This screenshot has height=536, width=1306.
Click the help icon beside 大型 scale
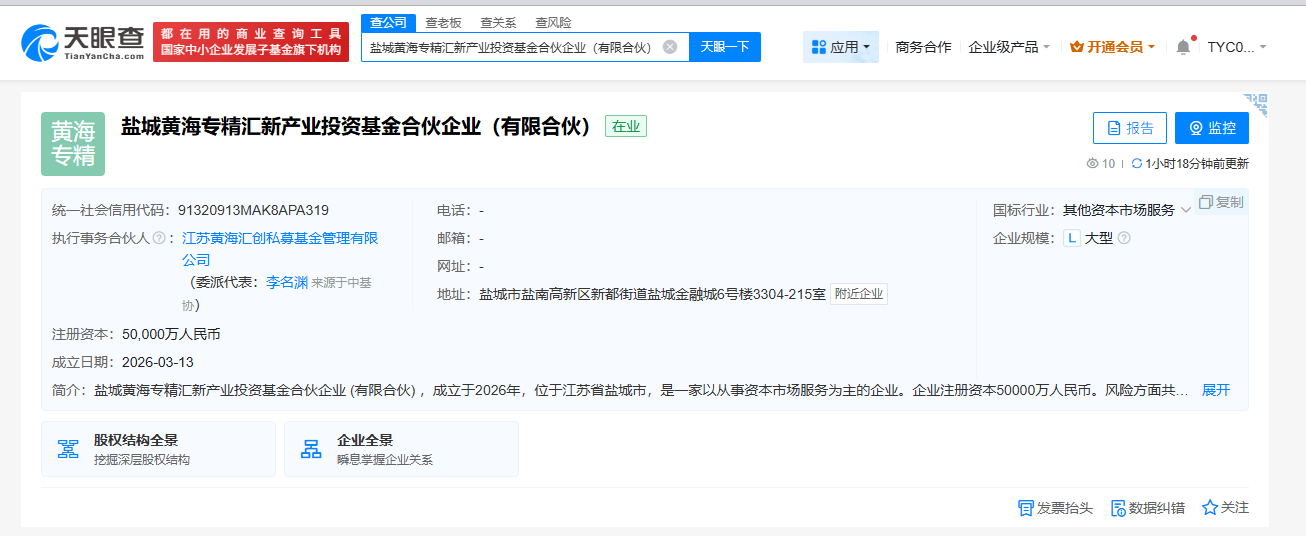click(1124, 238)
